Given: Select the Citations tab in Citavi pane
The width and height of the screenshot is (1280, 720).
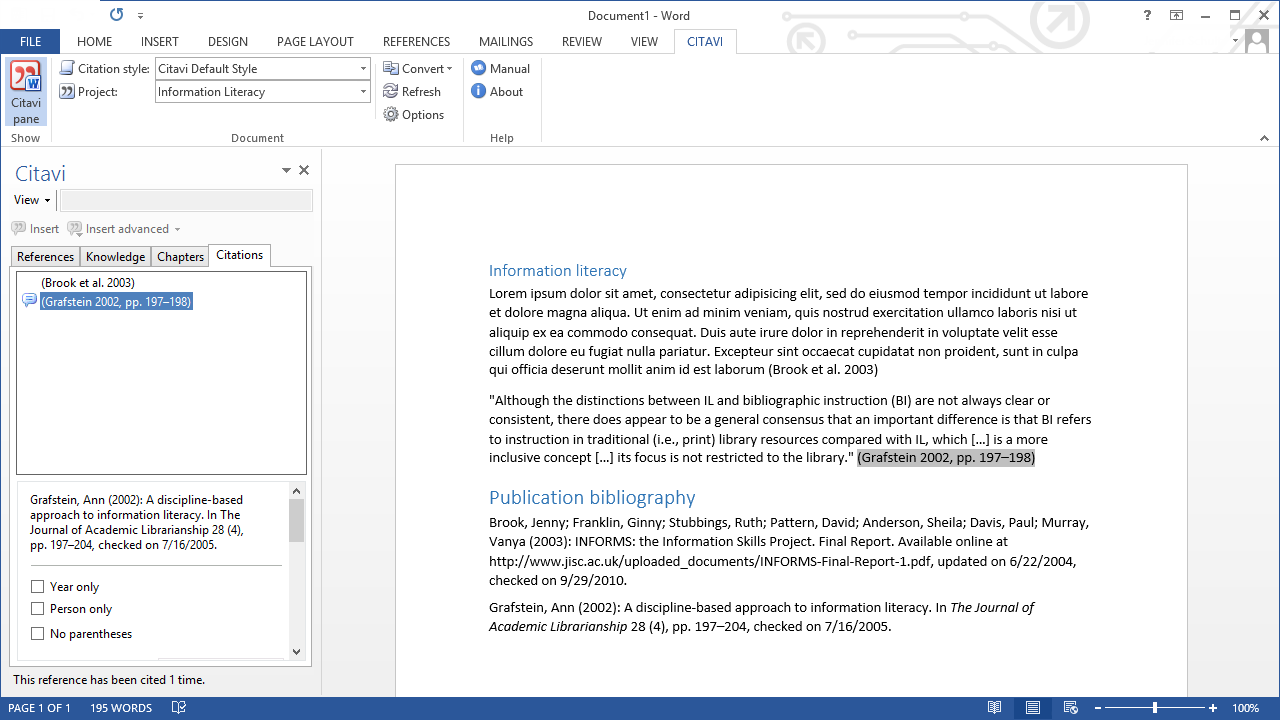Looking at the screenshot, I should click(x=240, y=255).
